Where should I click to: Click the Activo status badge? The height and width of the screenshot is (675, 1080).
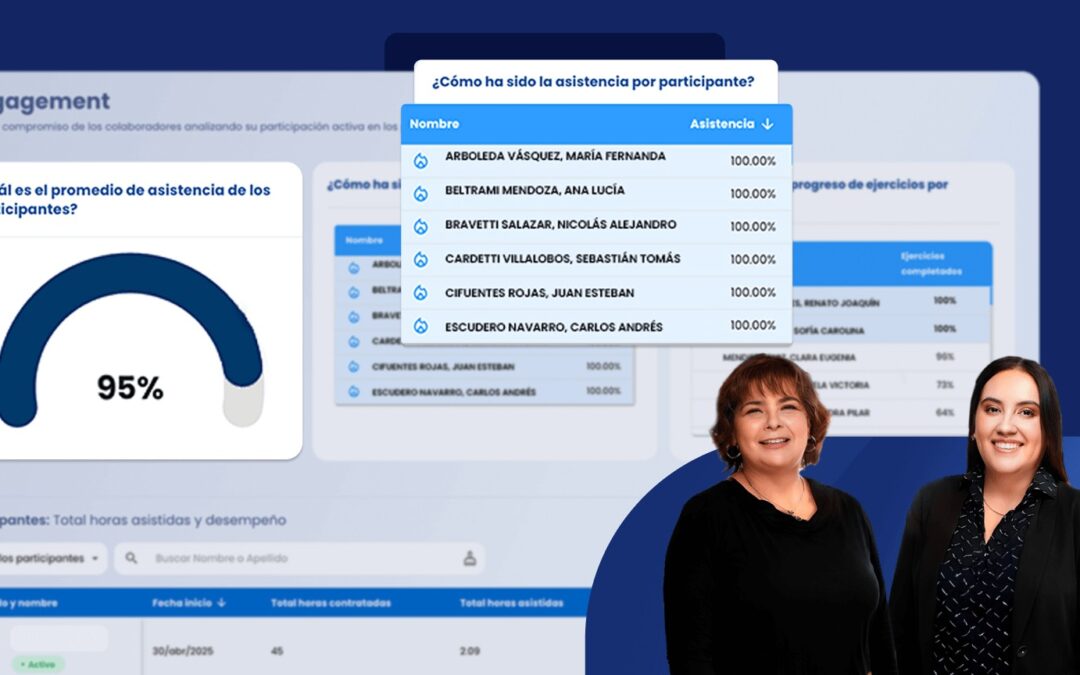click(39, 665)
